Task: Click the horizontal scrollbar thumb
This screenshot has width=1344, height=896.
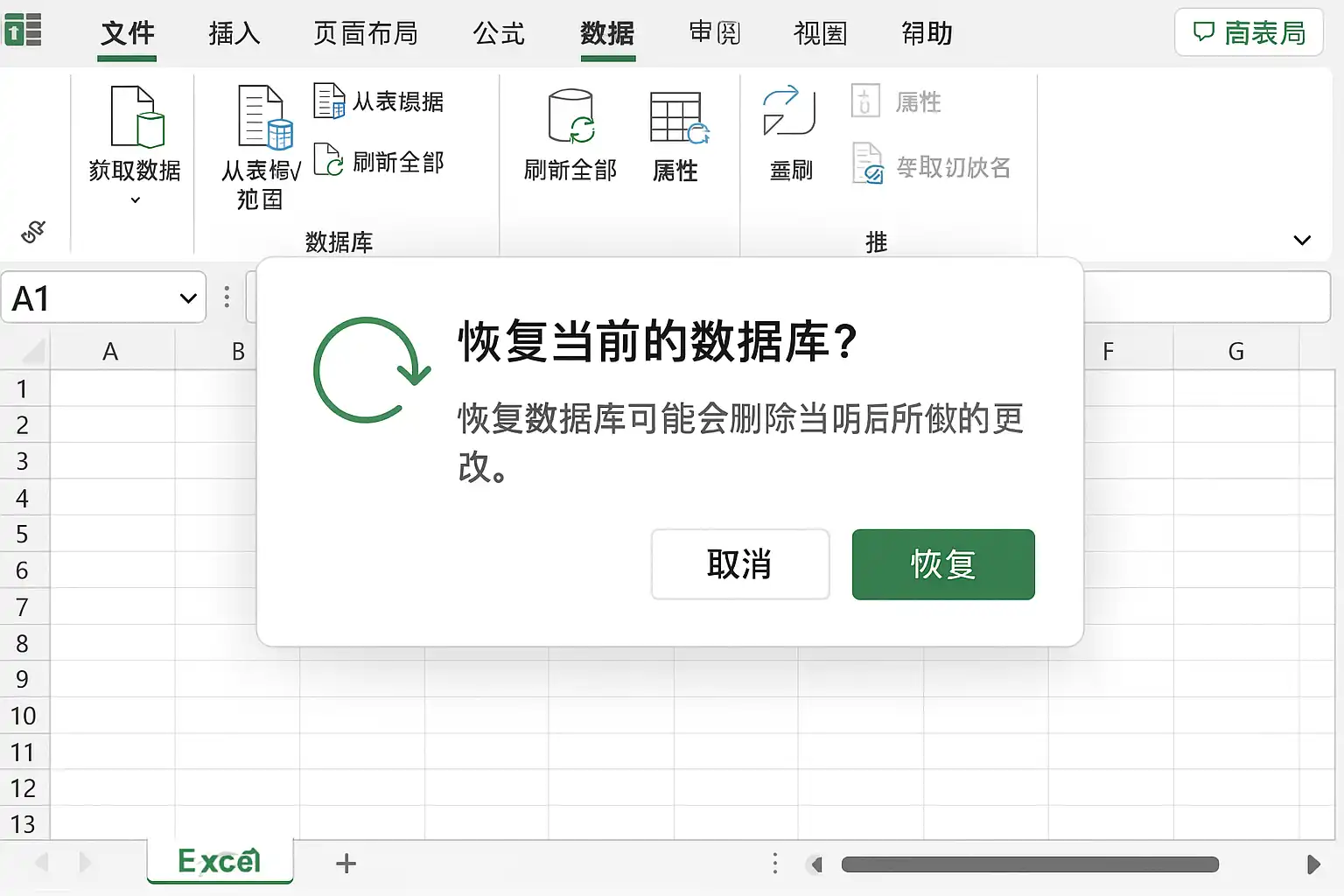Action: pyautogui.click(x=1030, y=864)
